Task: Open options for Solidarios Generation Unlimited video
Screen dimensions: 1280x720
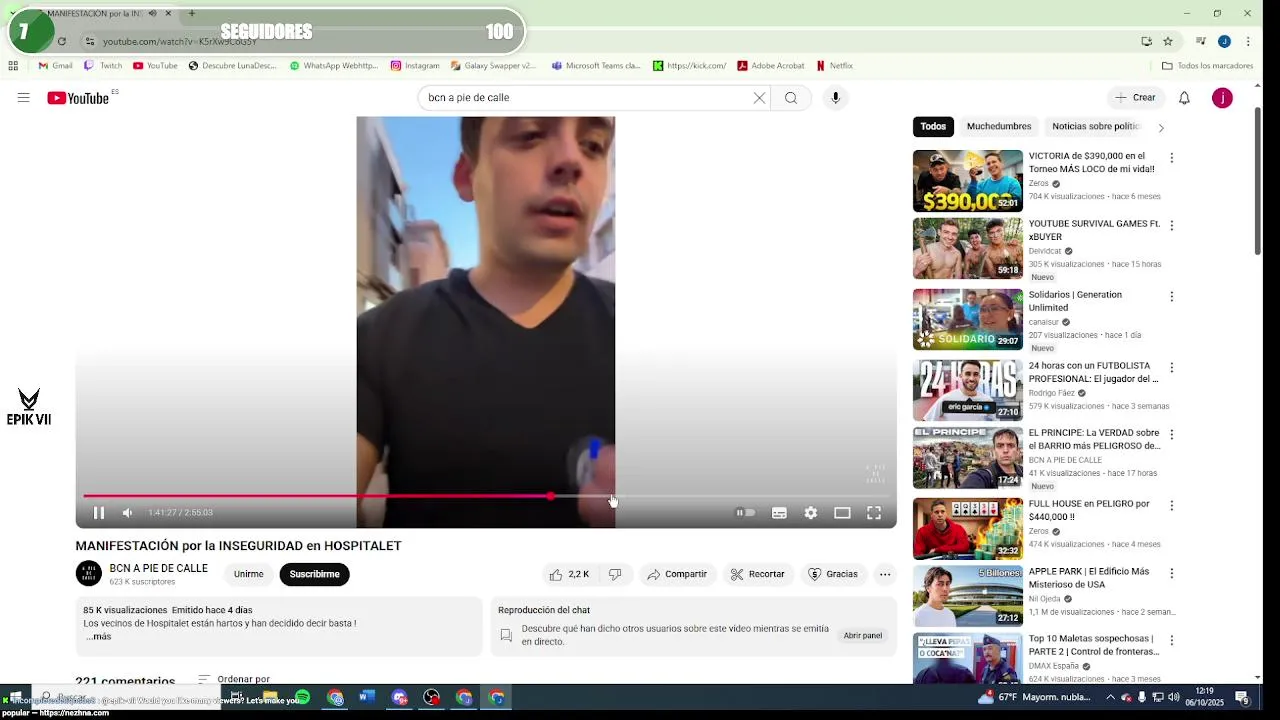Action: [1172, 297]
